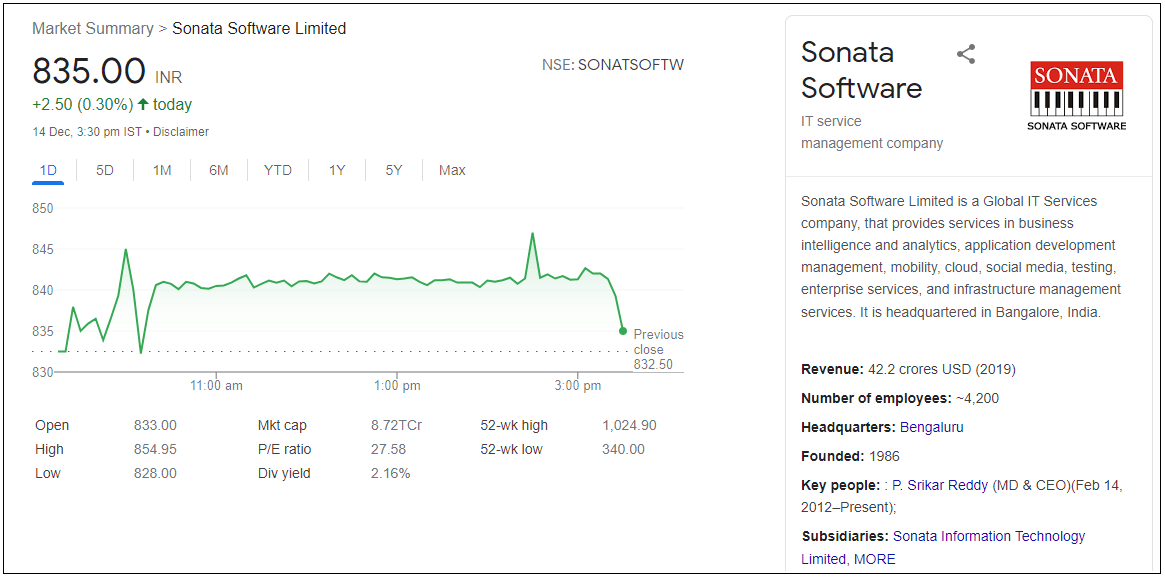1165x579 pixels.
Task: Click the Sonata Software Limited breadcrumb text
Action: pyautogui.click(x=259, y=29)
